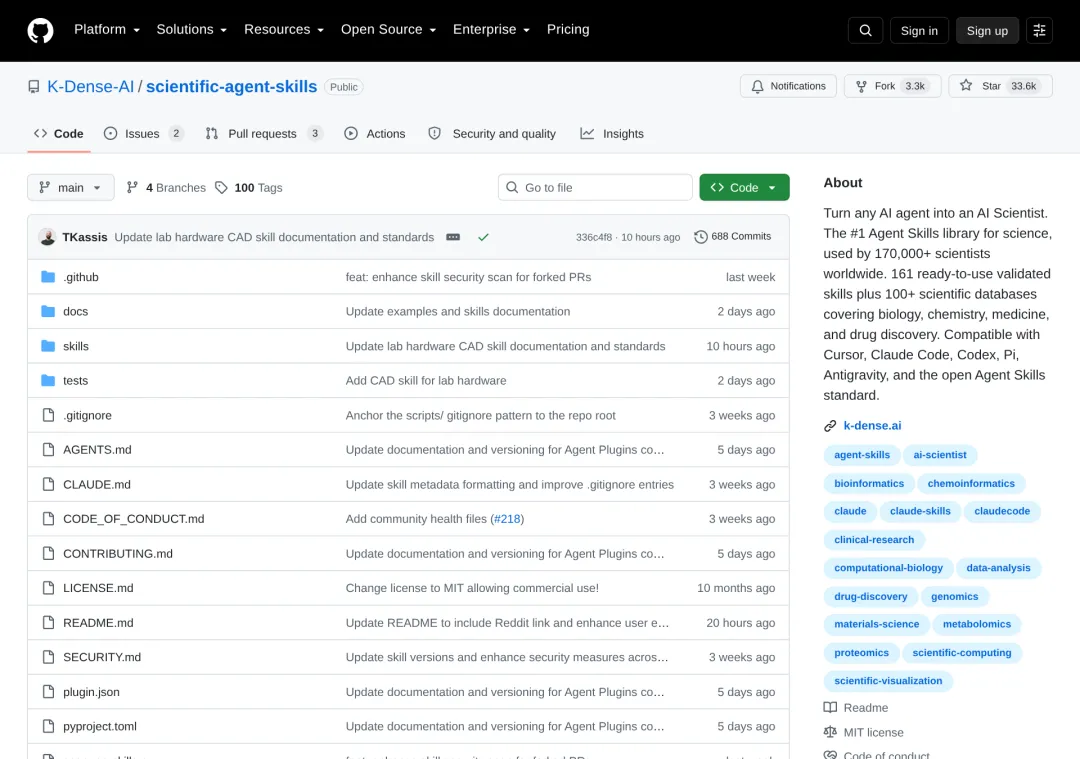
Task: Click the .github folder icon
Action: (48, 277)
